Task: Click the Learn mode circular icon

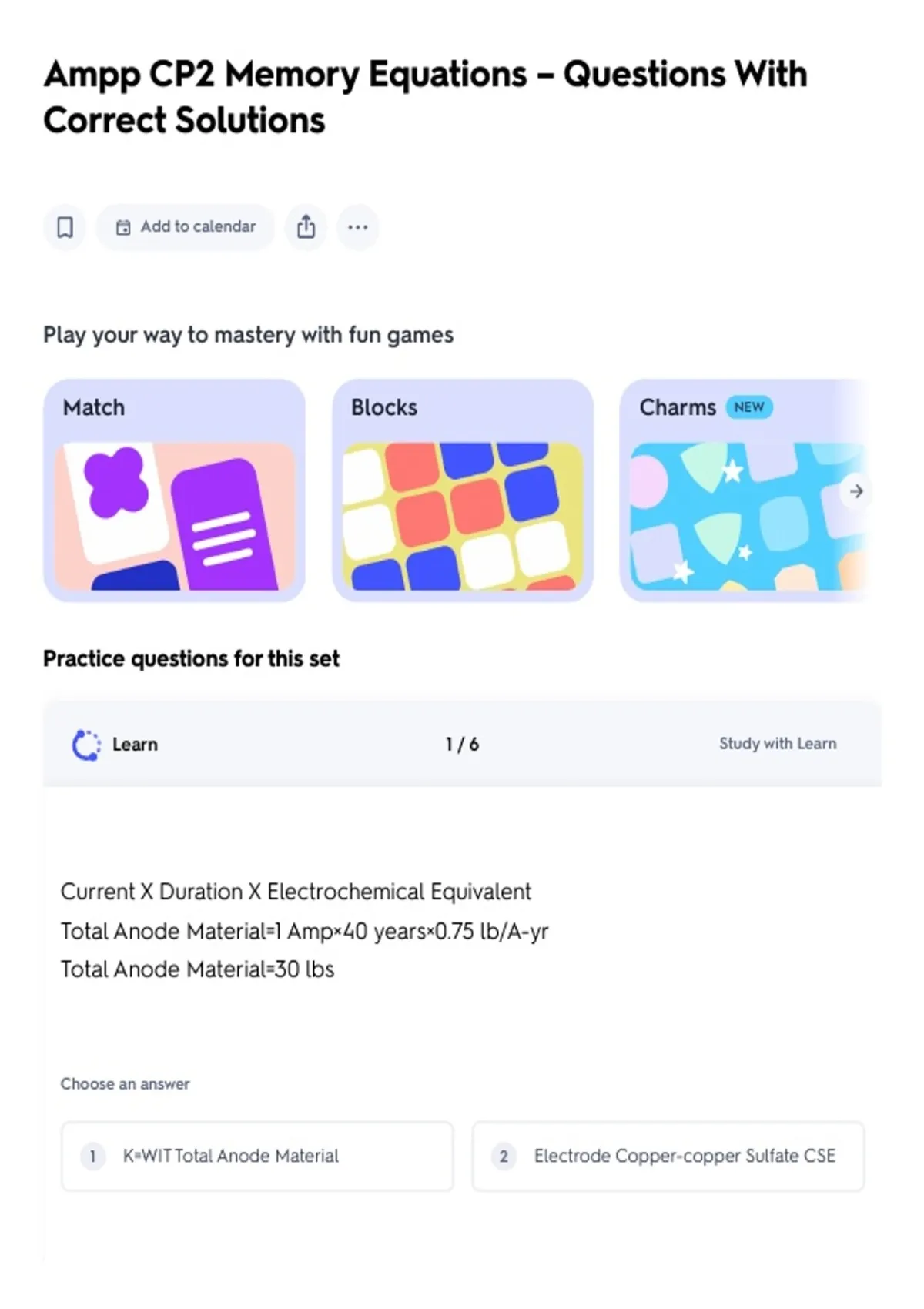Action: click(x=85, y=745)
